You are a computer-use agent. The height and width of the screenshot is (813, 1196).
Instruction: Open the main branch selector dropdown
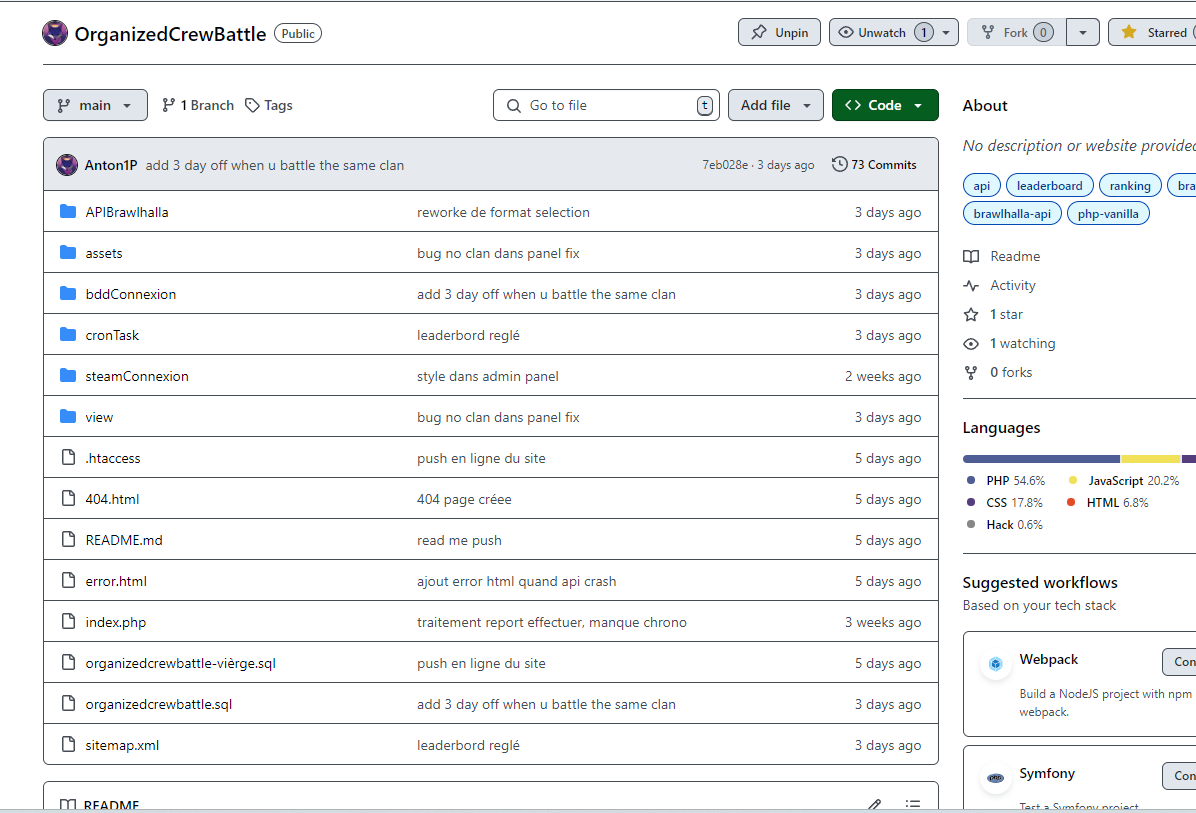[95, 105]
